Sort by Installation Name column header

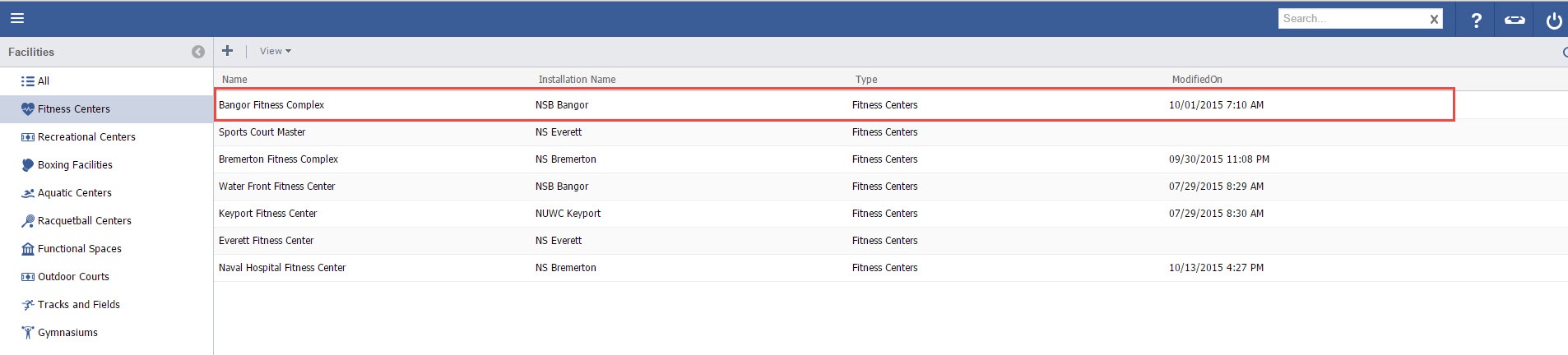(x=577, y=80)
